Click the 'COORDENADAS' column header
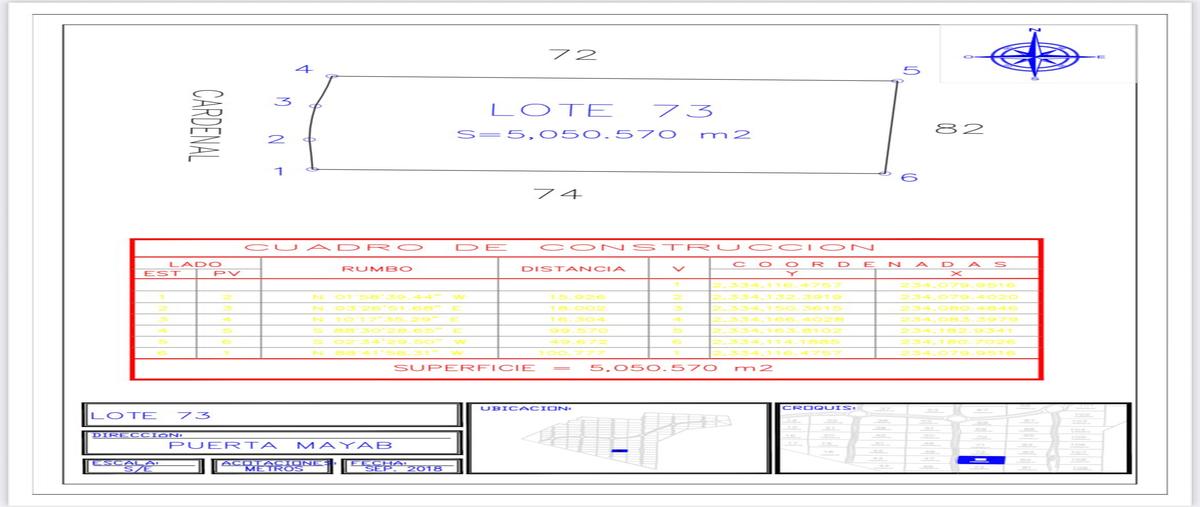The width and height of the screenshot is (1200, 507). (869, 263)
